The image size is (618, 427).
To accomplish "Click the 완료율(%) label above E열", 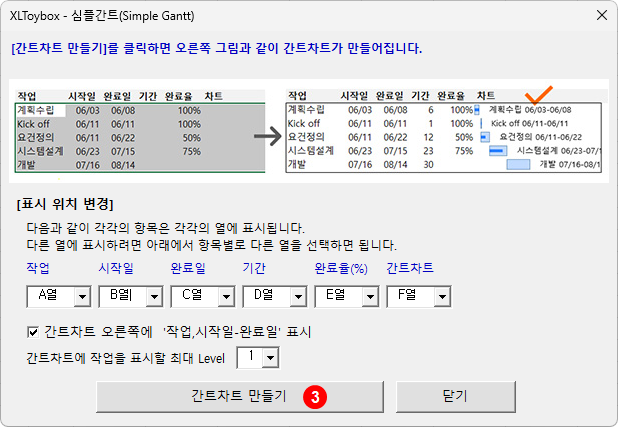I will click(341, 269).
